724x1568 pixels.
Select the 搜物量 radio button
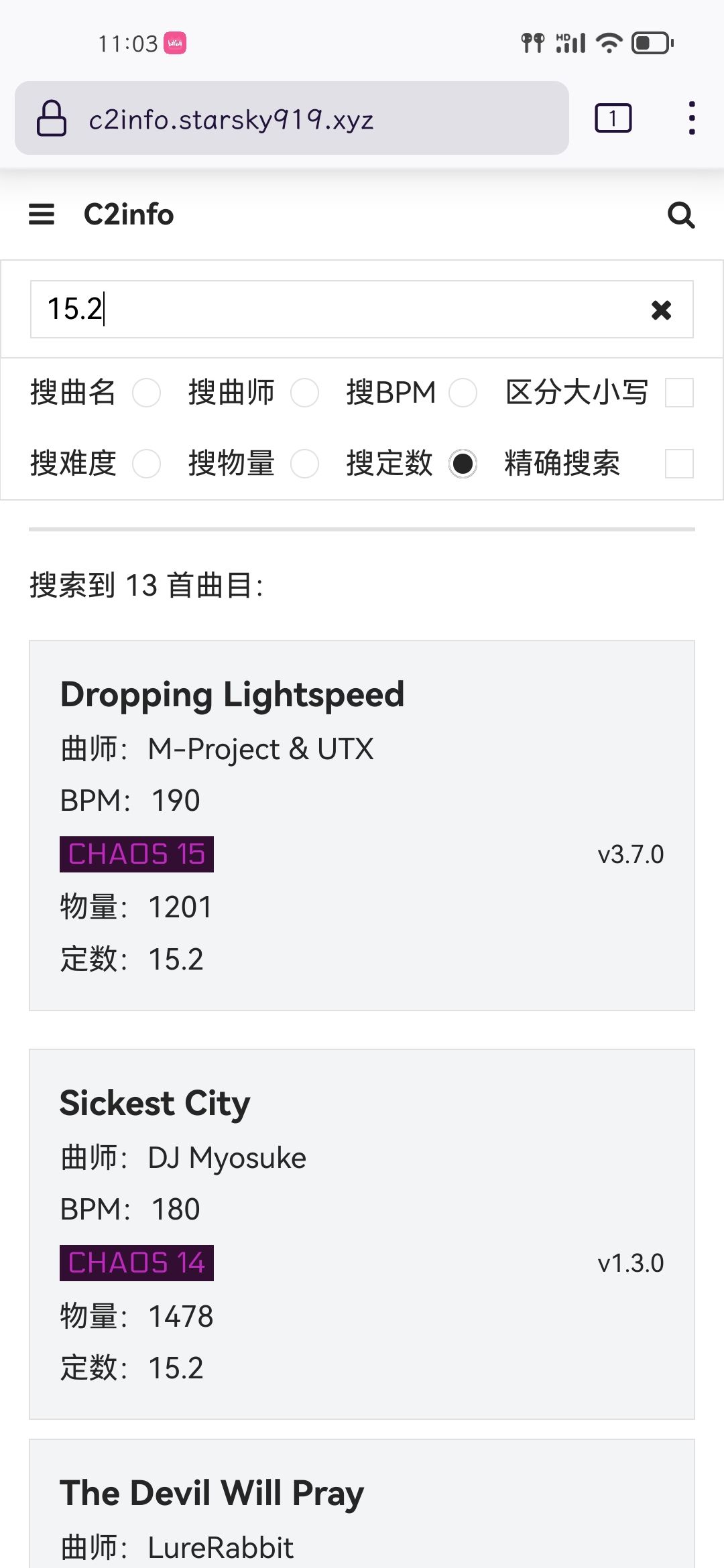click(x=304, y=464)
